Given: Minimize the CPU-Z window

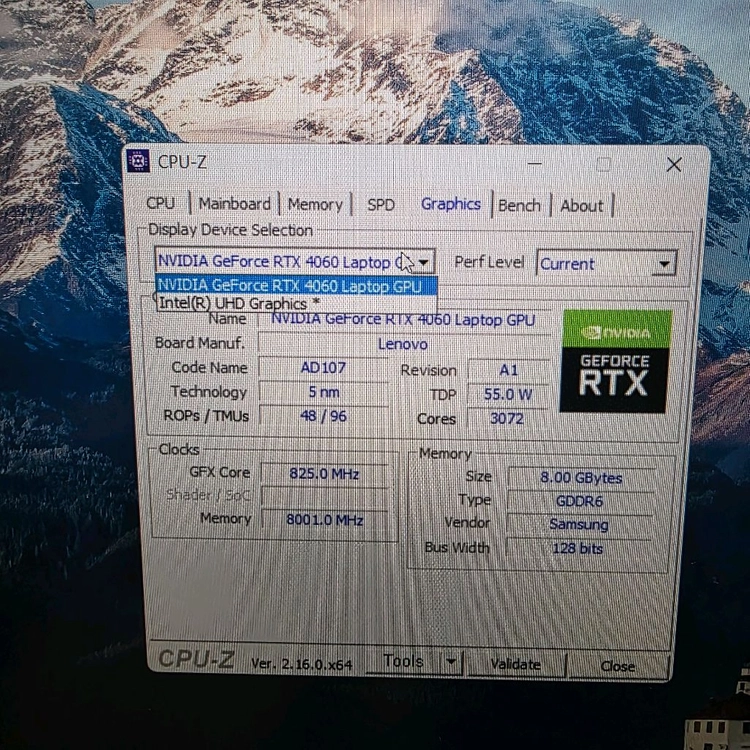Looking at the screenshot, I should tap(535, 164).
